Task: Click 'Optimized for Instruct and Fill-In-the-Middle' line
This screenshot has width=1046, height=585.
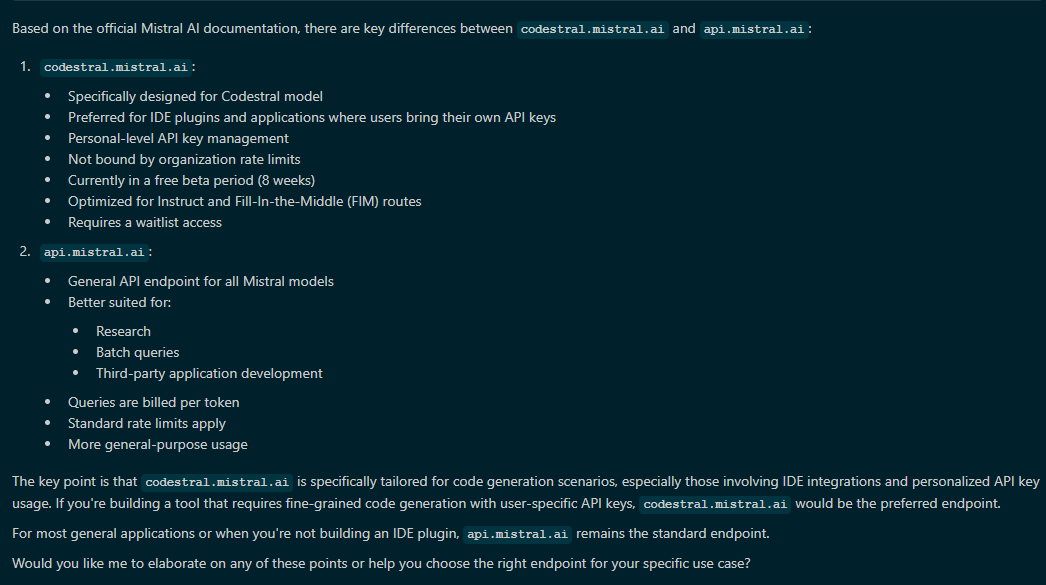Action: (x=245, y=201)
